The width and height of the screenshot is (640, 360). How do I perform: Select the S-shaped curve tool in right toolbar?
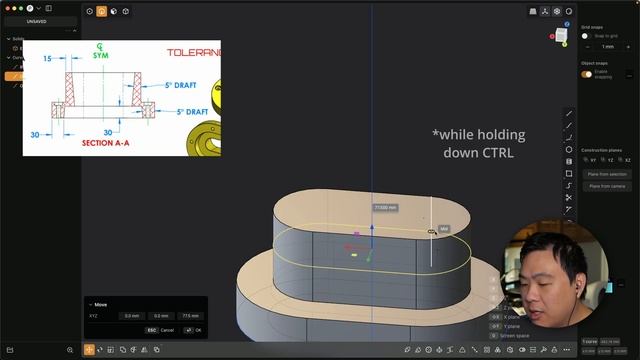tap(569, 186)
